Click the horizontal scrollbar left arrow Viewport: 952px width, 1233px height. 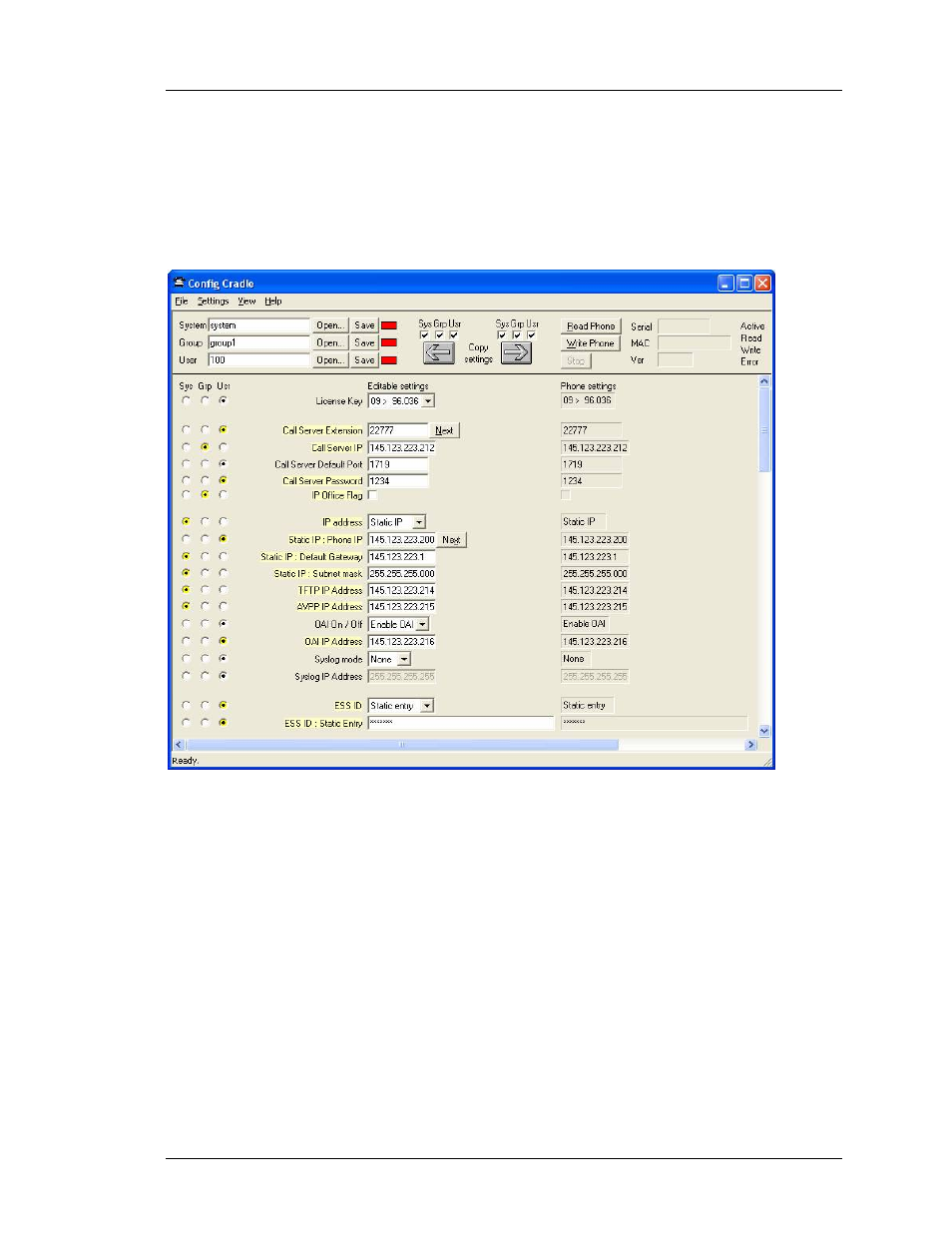pyautogui.click(x=180, y=745)
